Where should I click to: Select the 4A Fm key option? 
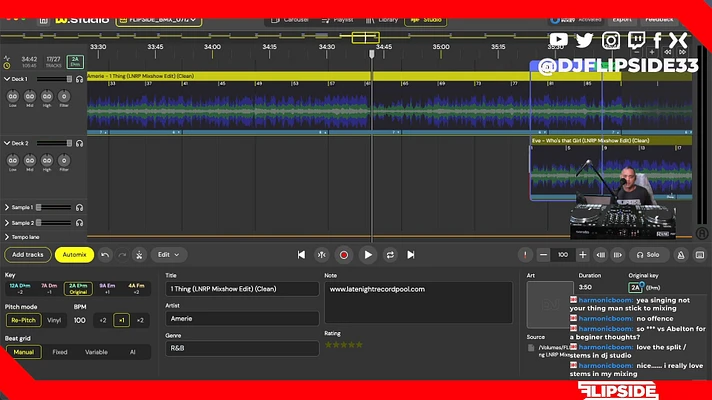(136, 289)
